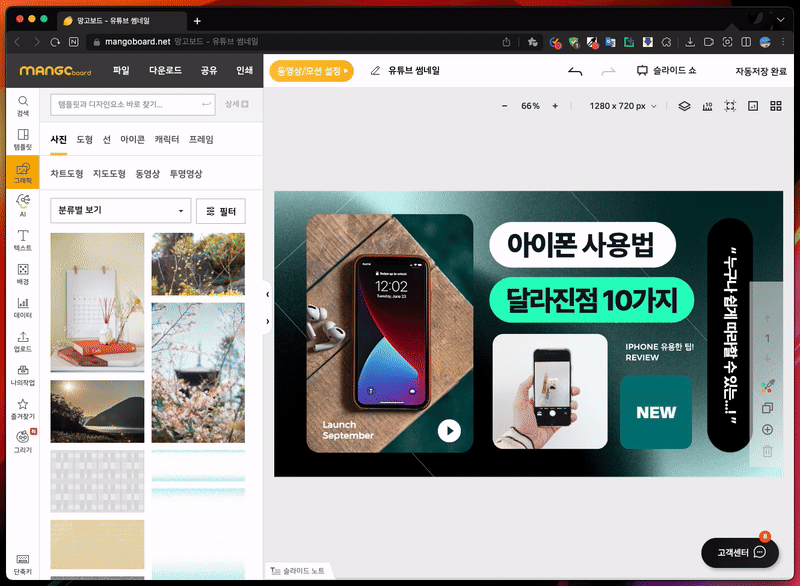Screen dimensions: 800x586
Task: Switch to the 투명영상 tab
Action: [186, 174]
